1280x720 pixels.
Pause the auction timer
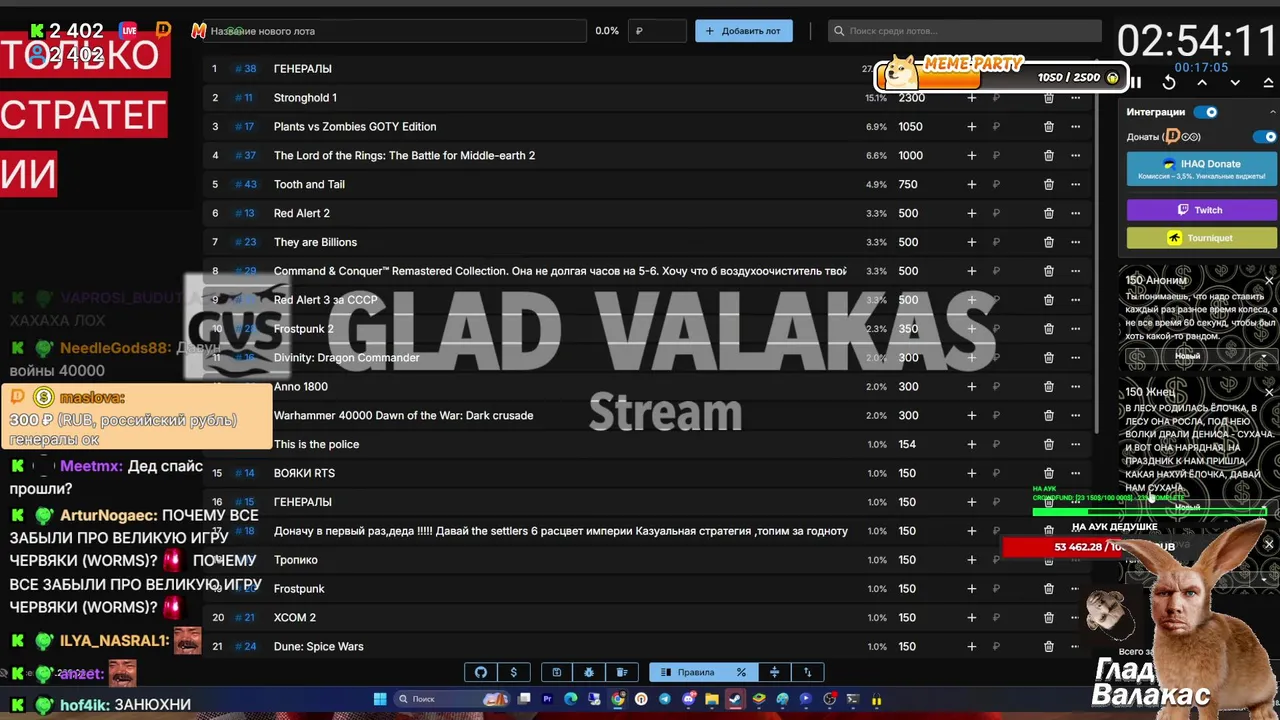coord(1136,83)
